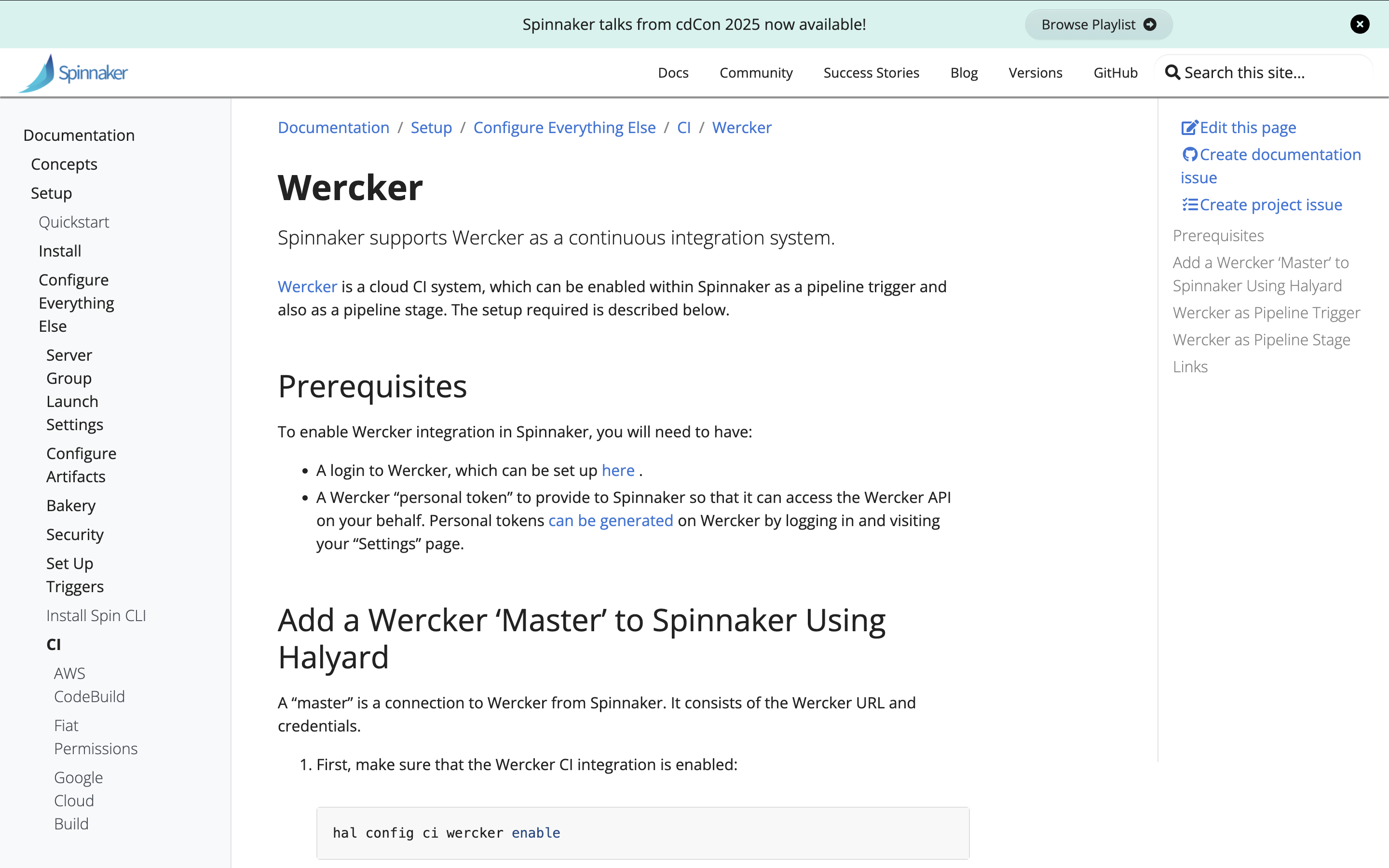Viewport: 1389px width, 868px height.
Task: Open the Bakery sidebar entry
Action: (x=70, y=505)
